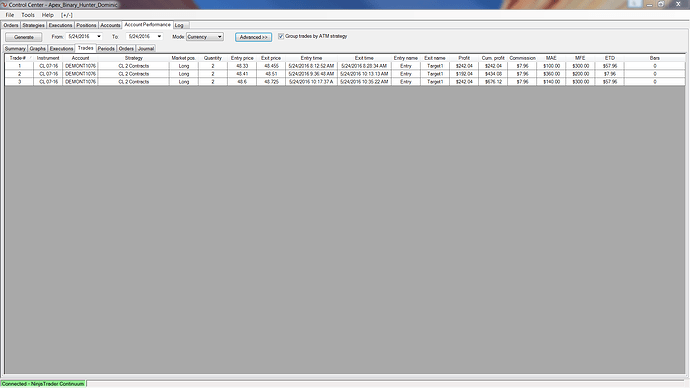The image size is (690, 388).
Task: Open the From date dropdown arrow
Action: (x=99, y=37)
